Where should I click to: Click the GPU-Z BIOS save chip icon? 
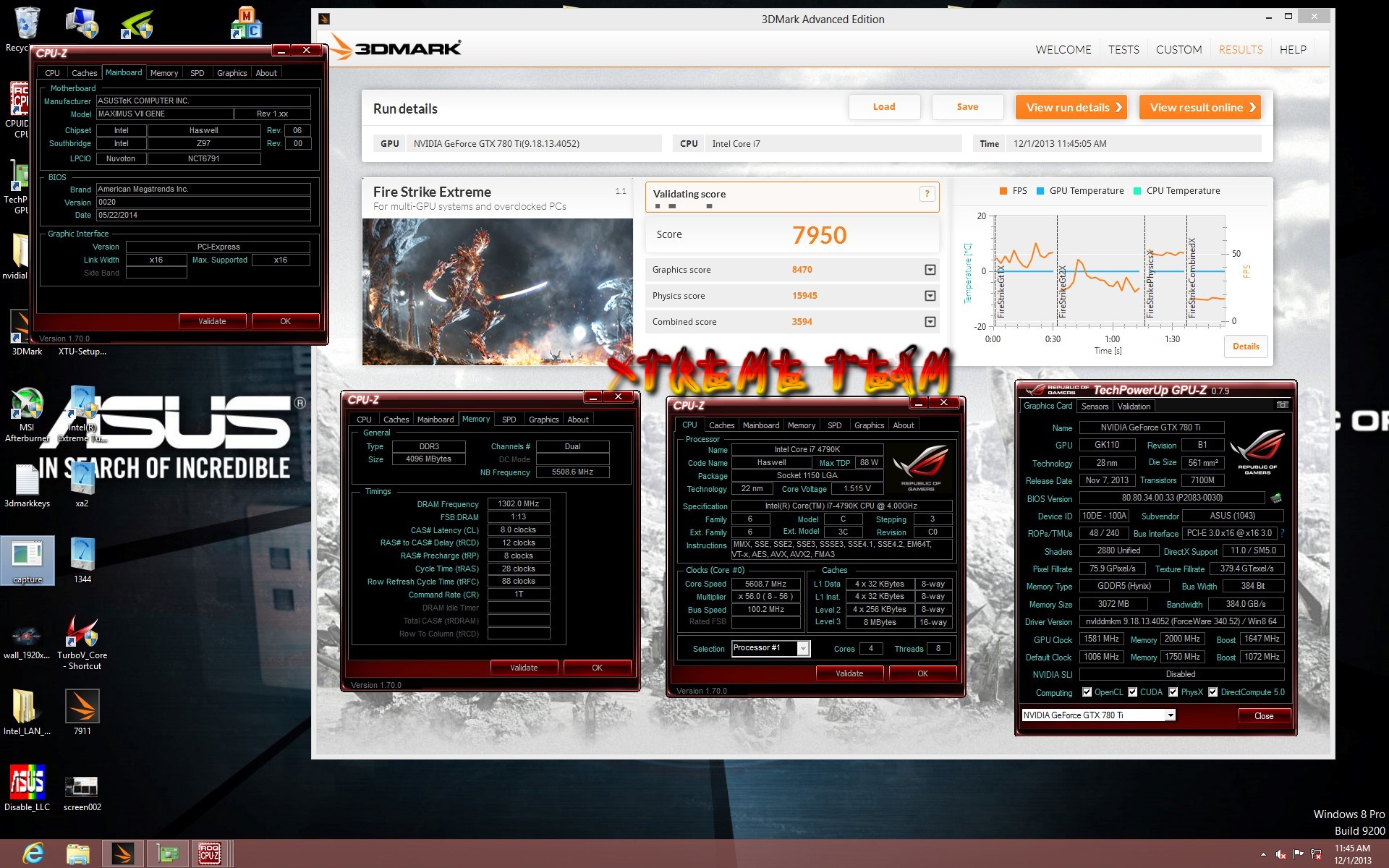[1276, 498]
